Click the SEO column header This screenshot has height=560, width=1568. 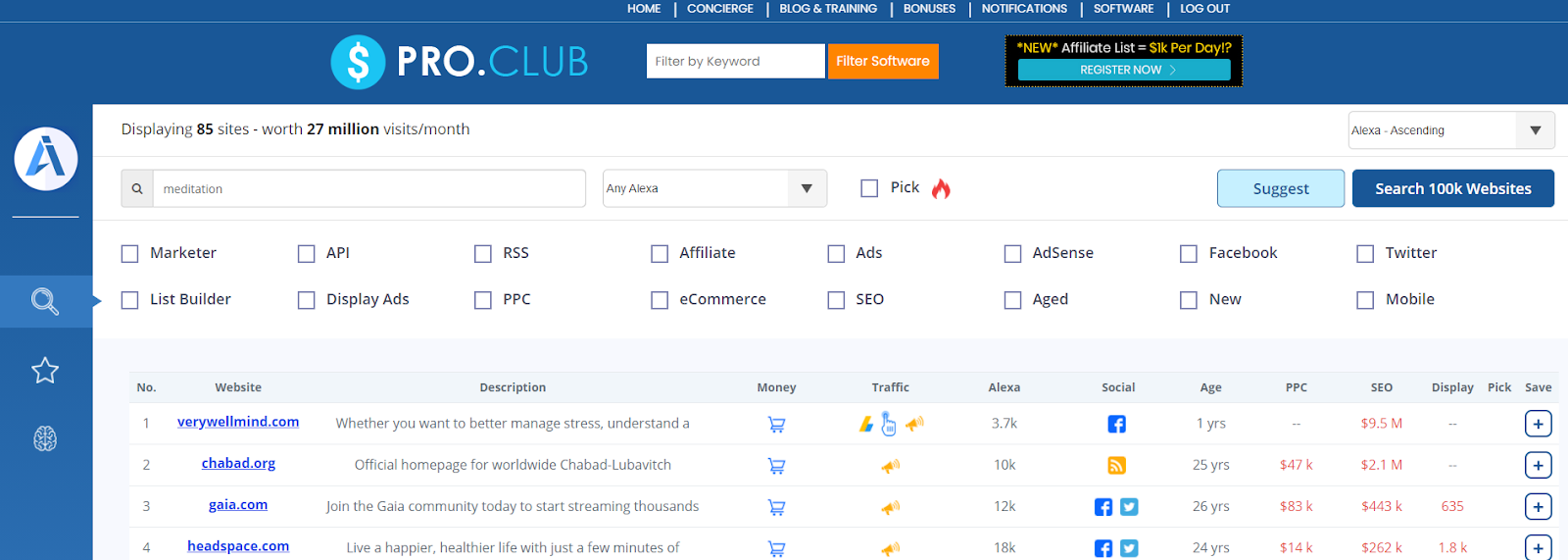(1382, 387)
